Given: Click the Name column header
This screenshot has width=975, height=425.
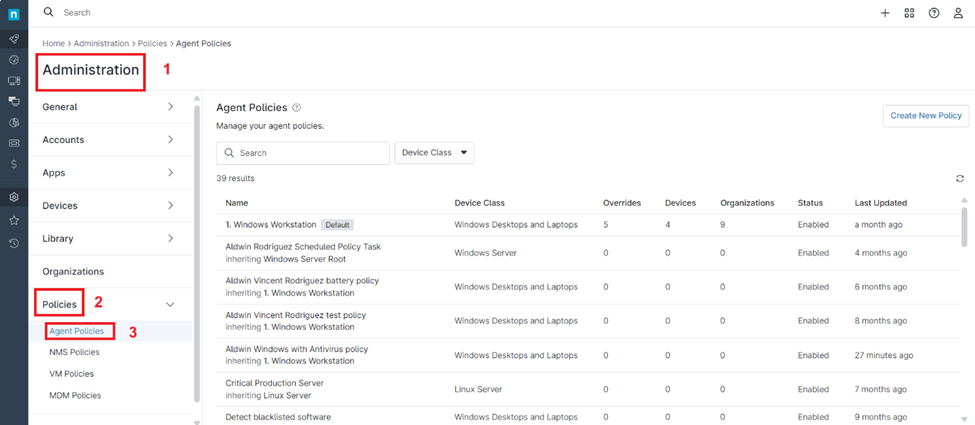Looking at the screenshot, I should (x=237, y=203).
